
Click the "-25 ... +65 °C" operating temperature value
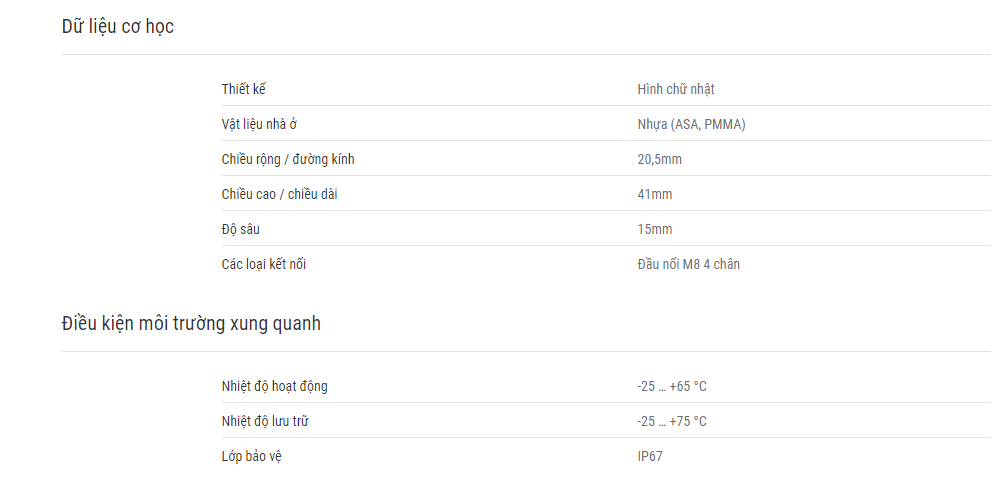click(x=672, y=386)
